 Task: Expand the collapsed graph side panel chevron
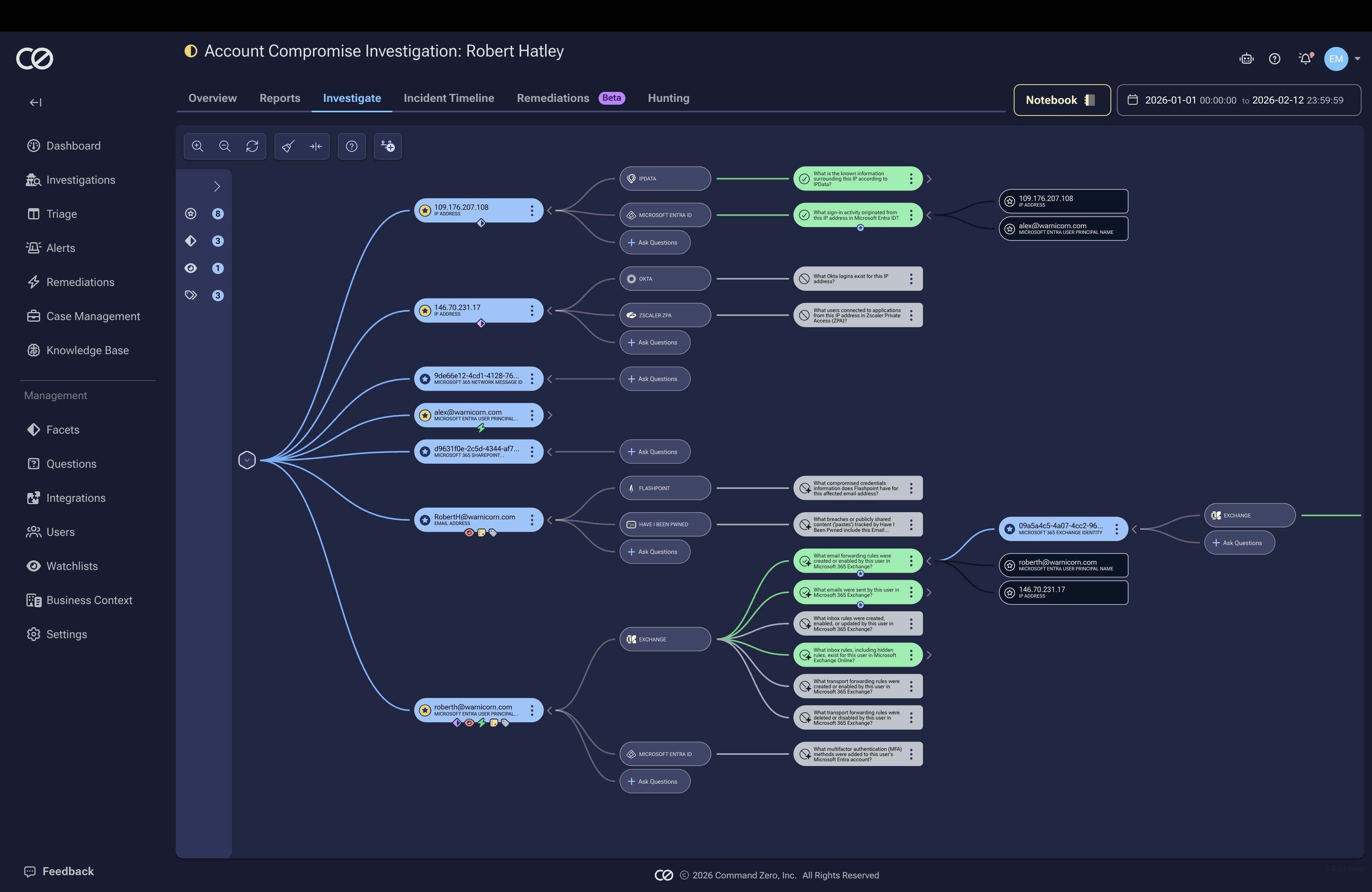[x=217, y=186]
